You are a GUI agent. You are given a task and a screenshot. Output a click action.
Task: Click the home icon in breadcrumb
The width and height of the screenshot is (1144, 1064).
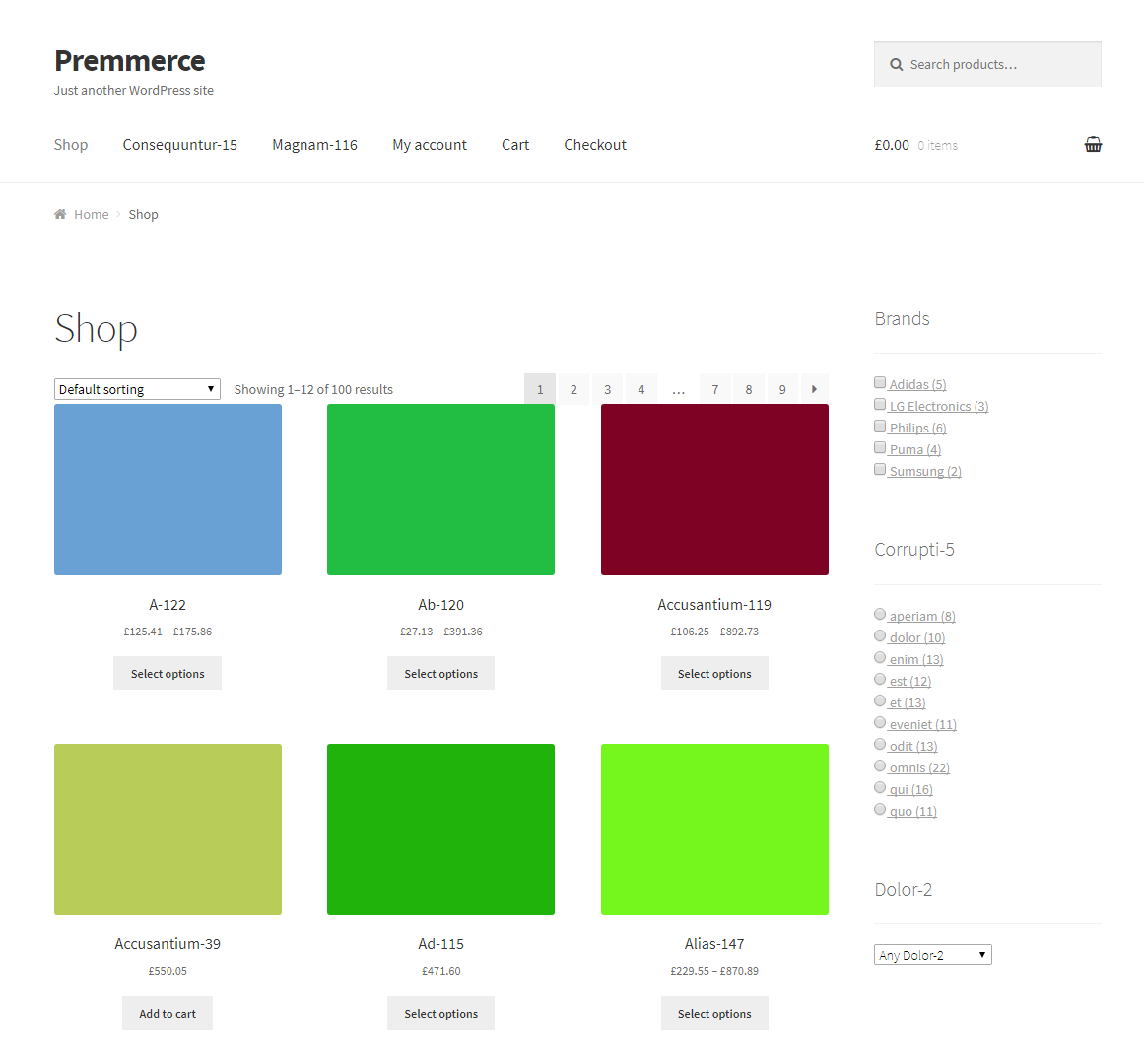pyautogui.click(x=60, y=214)
